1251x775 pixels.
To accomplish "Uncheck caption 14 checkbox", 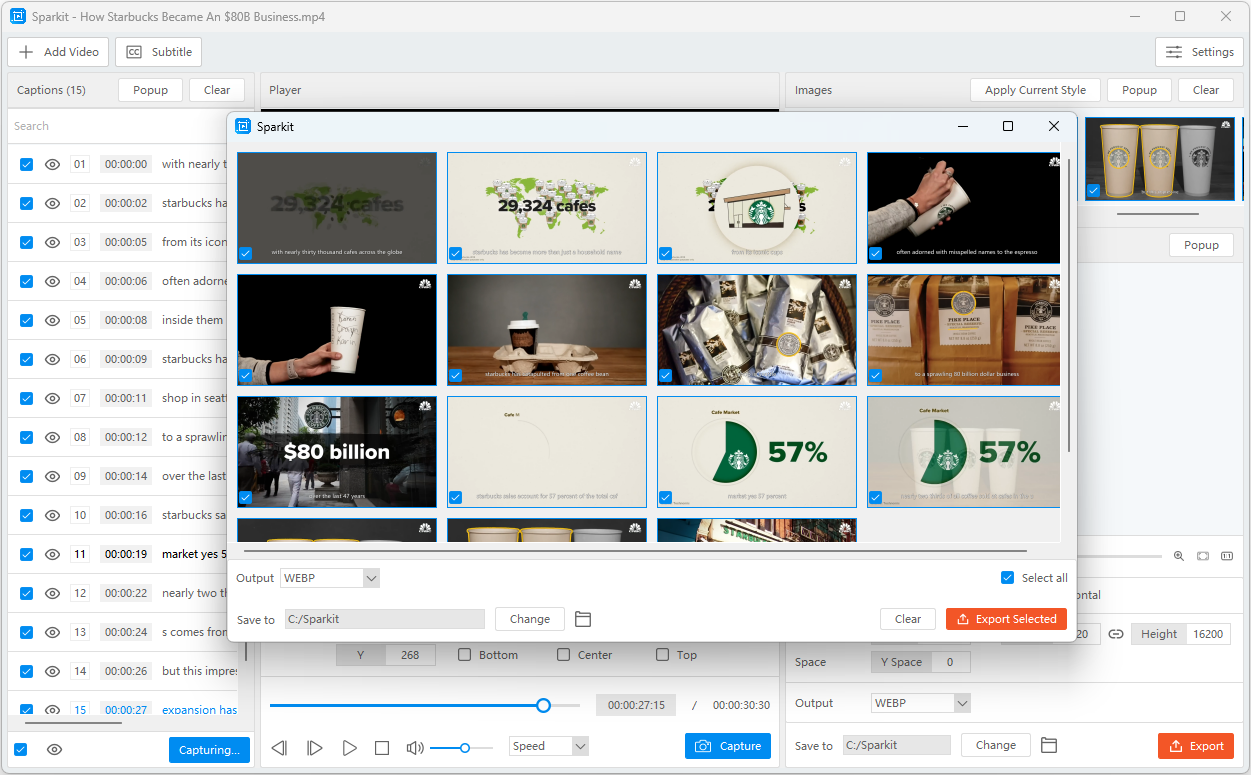I will click(27, 671).
